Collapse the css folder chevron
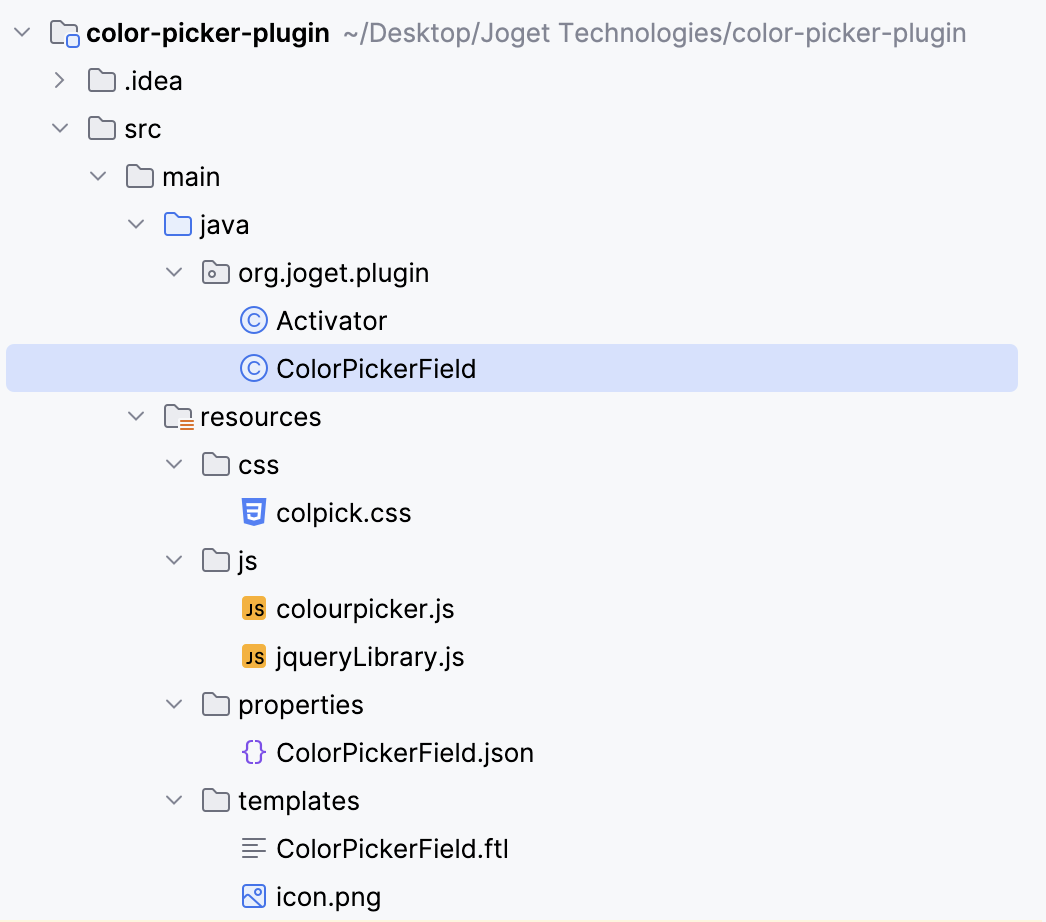 coord(174,465)
